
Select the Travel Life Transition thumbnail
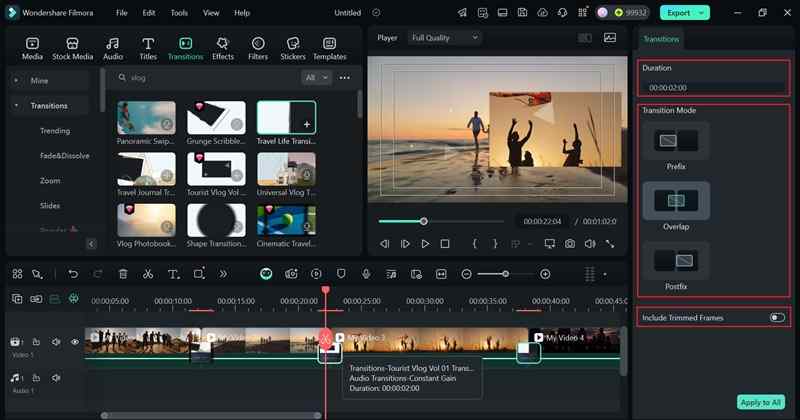point(286,117)
